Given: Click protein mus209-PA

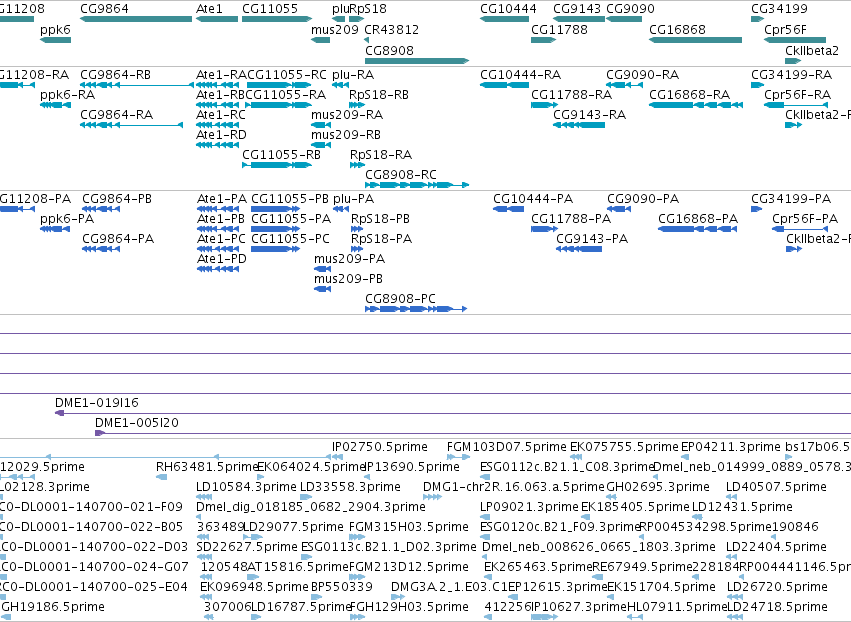Looking at the screenshot, I should [322, 269].
